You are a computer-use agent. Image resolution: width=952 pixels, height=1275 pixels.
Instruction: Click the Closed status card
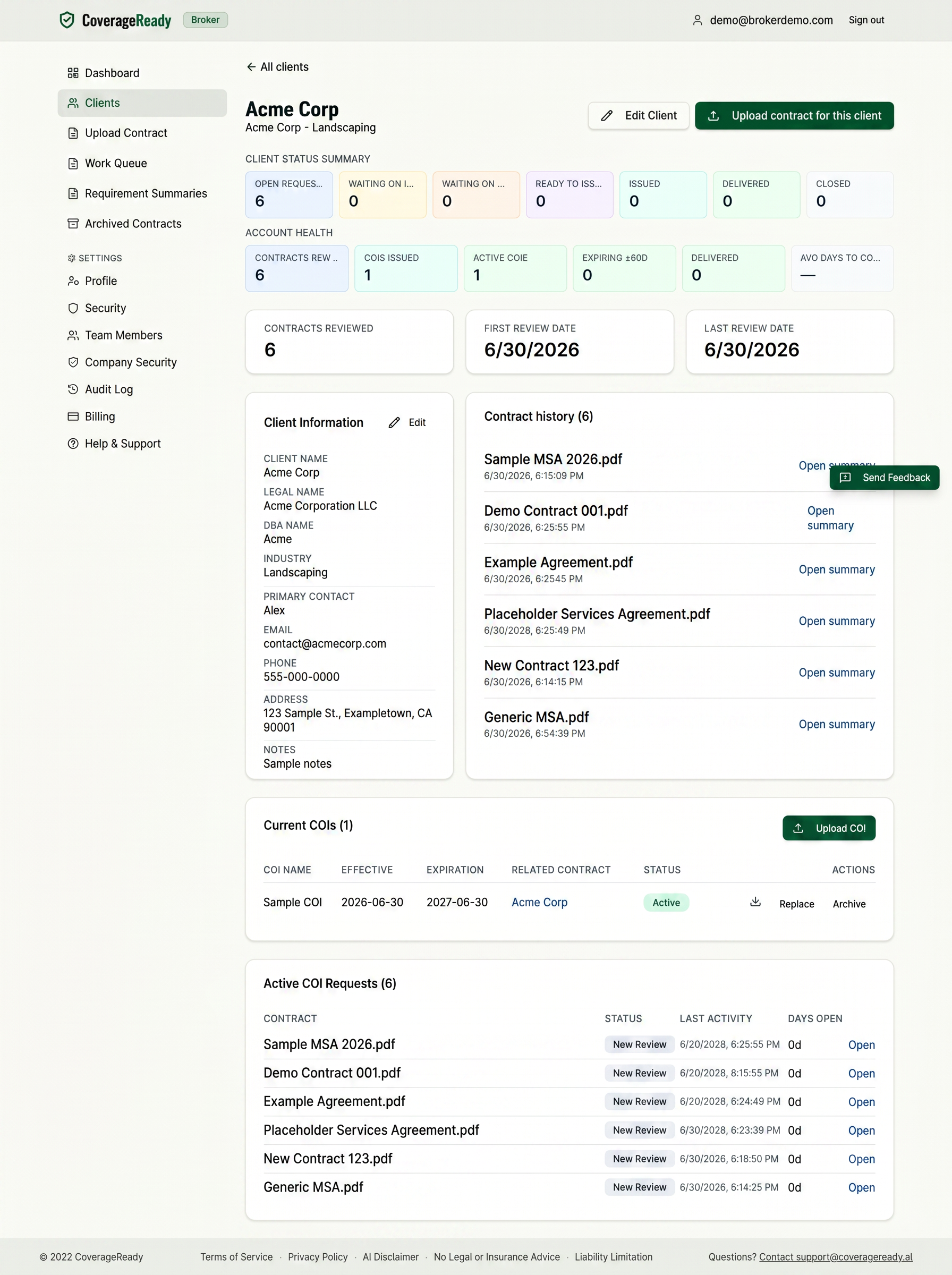(x=849, y=195)
